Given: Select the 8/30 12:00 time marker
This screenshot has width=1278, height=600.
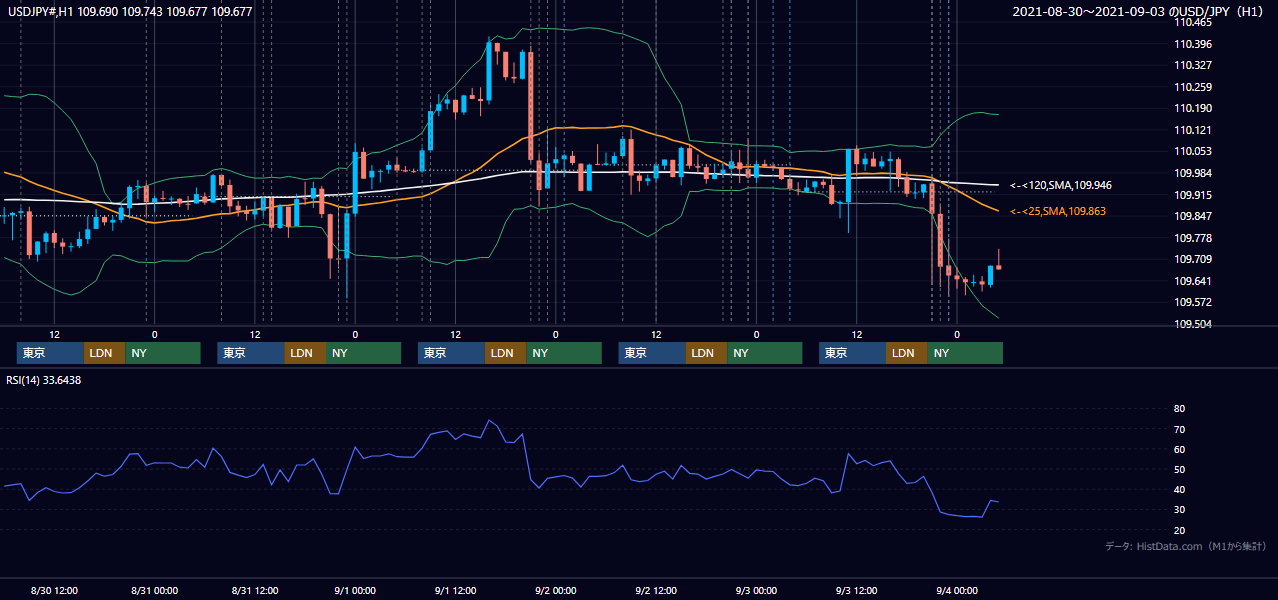Looking at the screenshot, I should pos(54,590).
